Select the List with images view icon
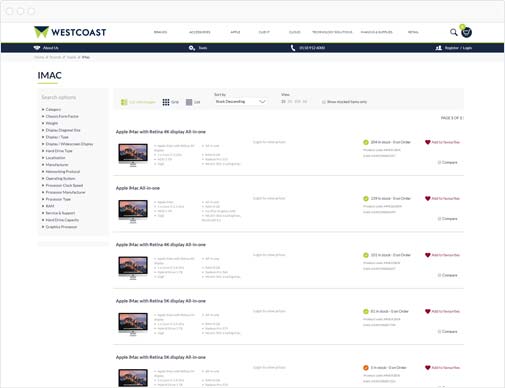Screen dimensions: 505x388 tap(124, 102)
